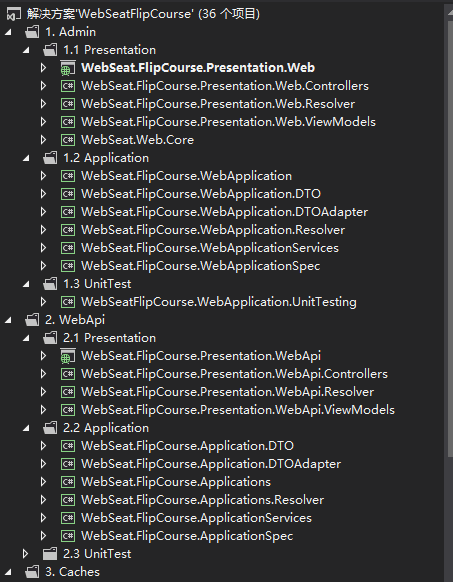Viewport: 453px width, 582px height.
Task: Click the folder icon of 1. Admin
Action: [32, 32]
